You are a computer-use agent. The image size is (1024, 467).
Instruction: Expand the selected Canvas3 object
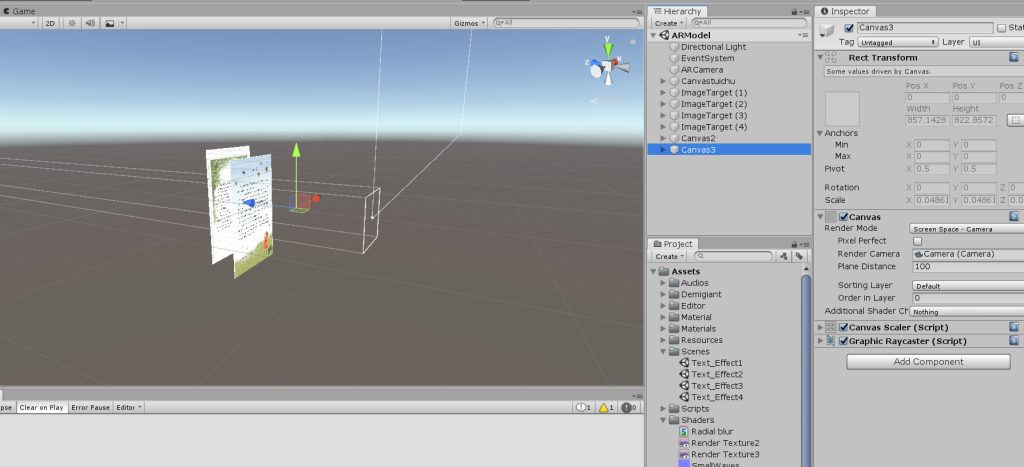664,150
